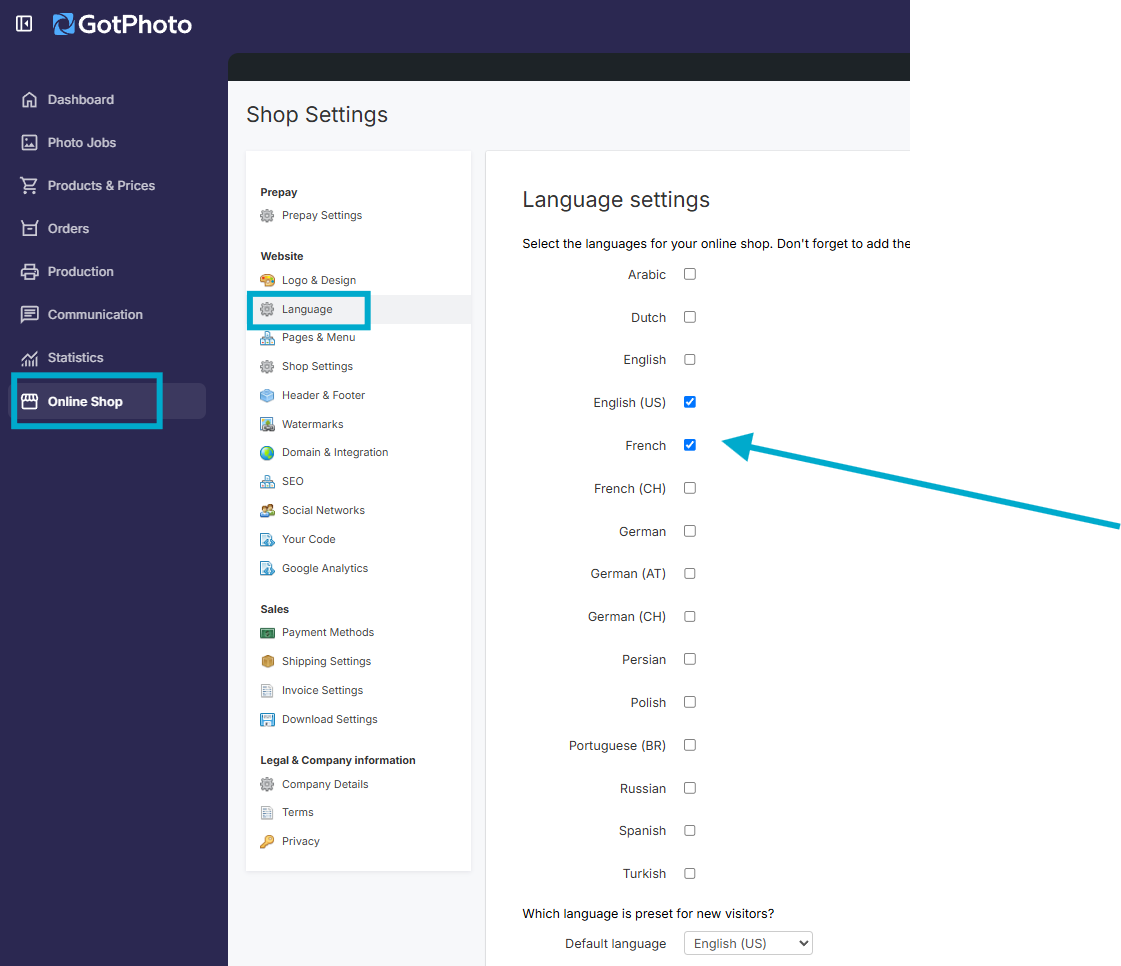Open Production in the sidebar
Viewport: 1121px width, 966px height.
[x=81, y=272]
